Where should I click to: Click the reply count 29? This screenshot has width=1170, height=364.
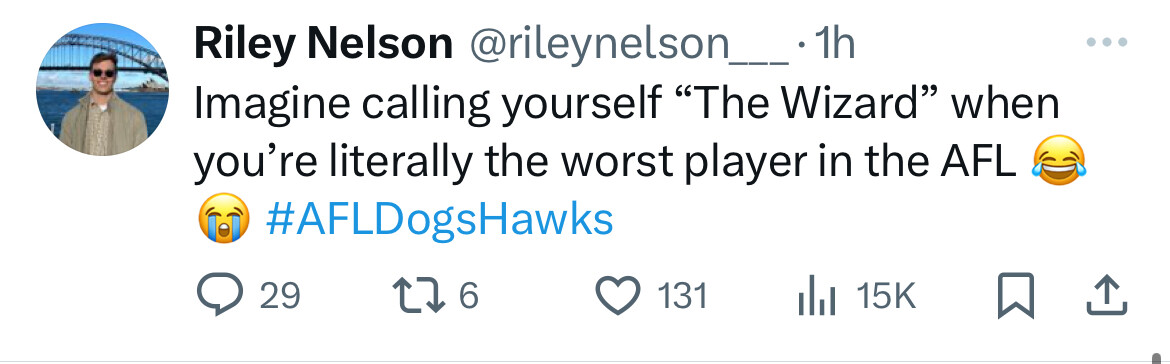coord(280,296)
